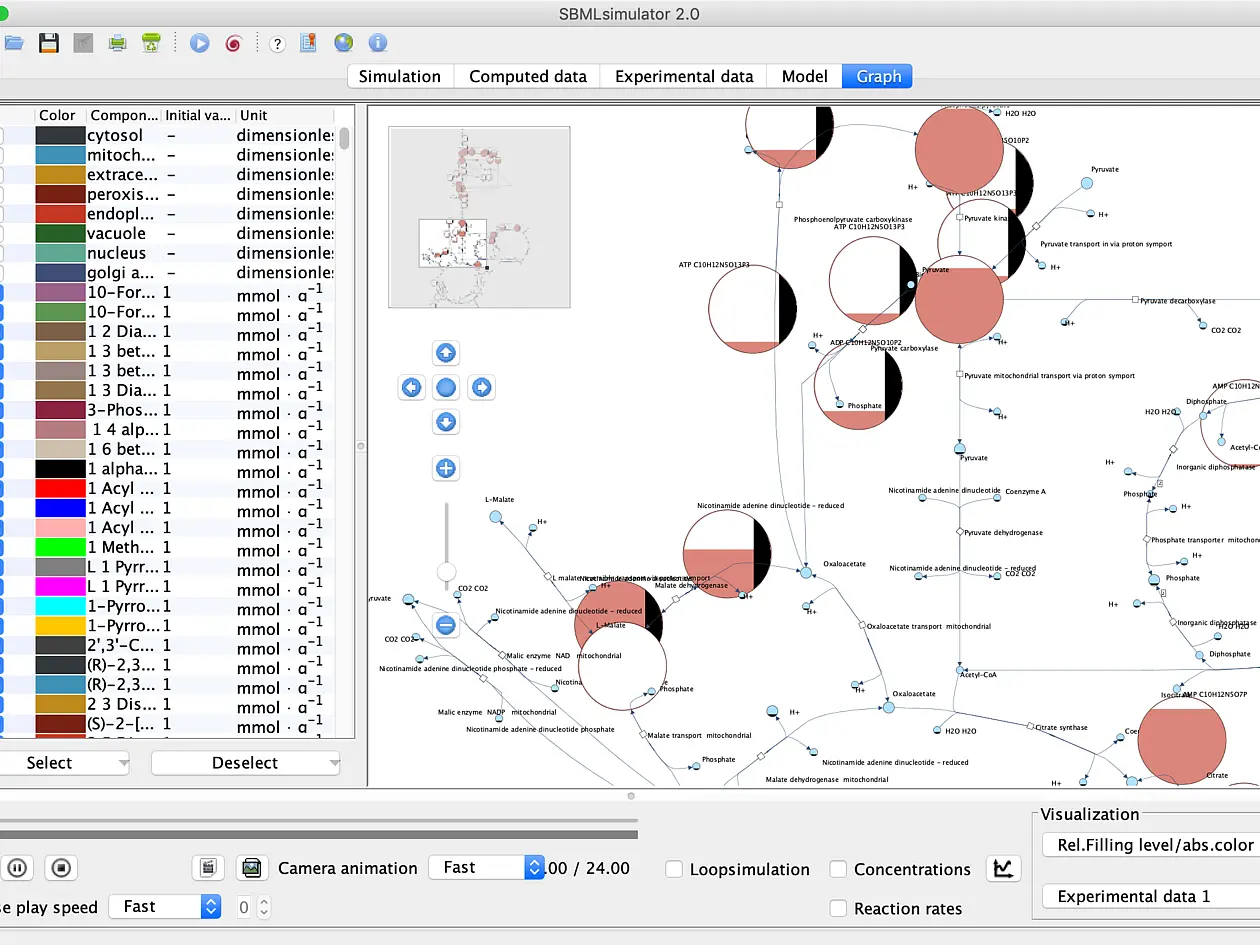Enable the Concentrations checkbox

pyautogui.click(x=838, y=869)
